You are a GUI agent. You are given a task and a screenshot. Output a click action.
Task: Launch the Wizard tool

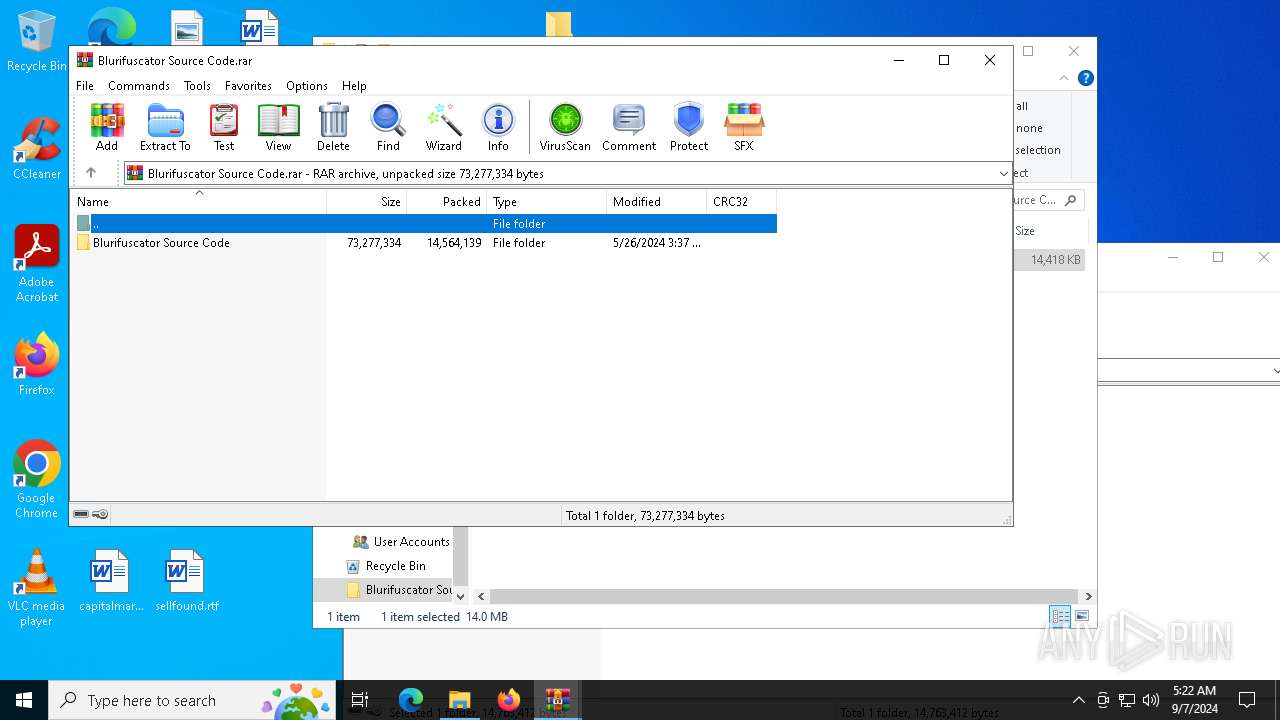click(444, 127)
